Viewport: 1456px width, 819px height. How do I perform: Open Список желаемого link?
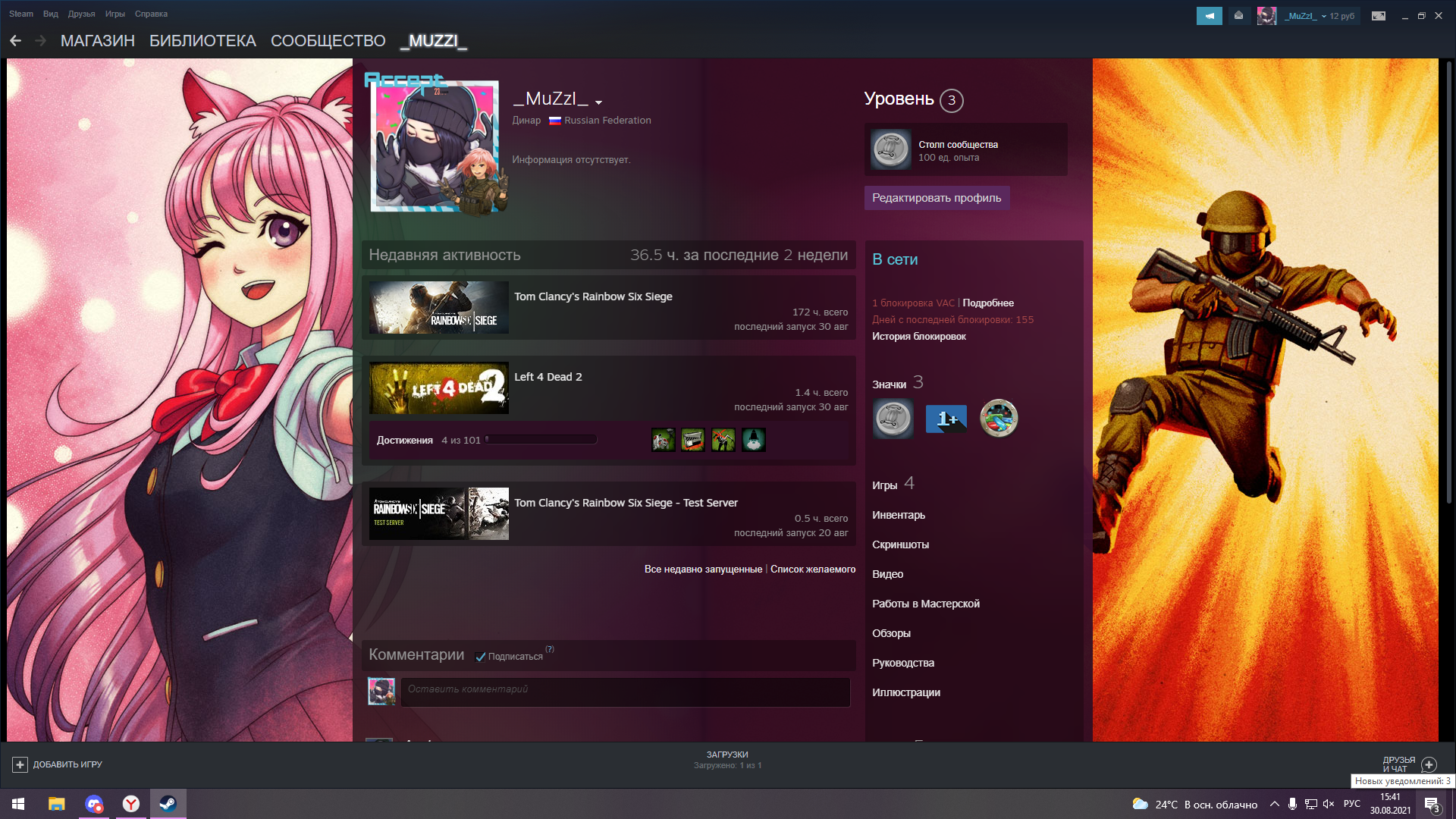coord(813,570)
